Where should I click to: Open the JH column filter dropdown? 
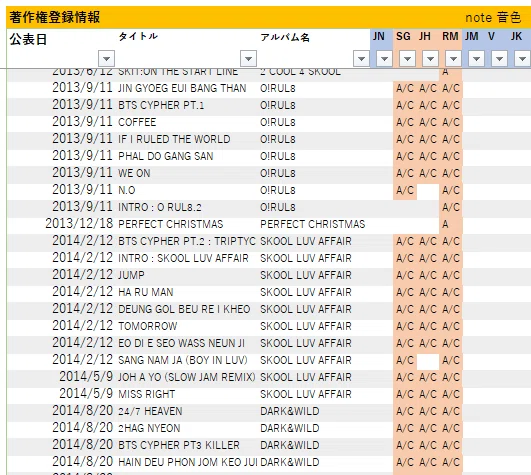pos(430,59)
